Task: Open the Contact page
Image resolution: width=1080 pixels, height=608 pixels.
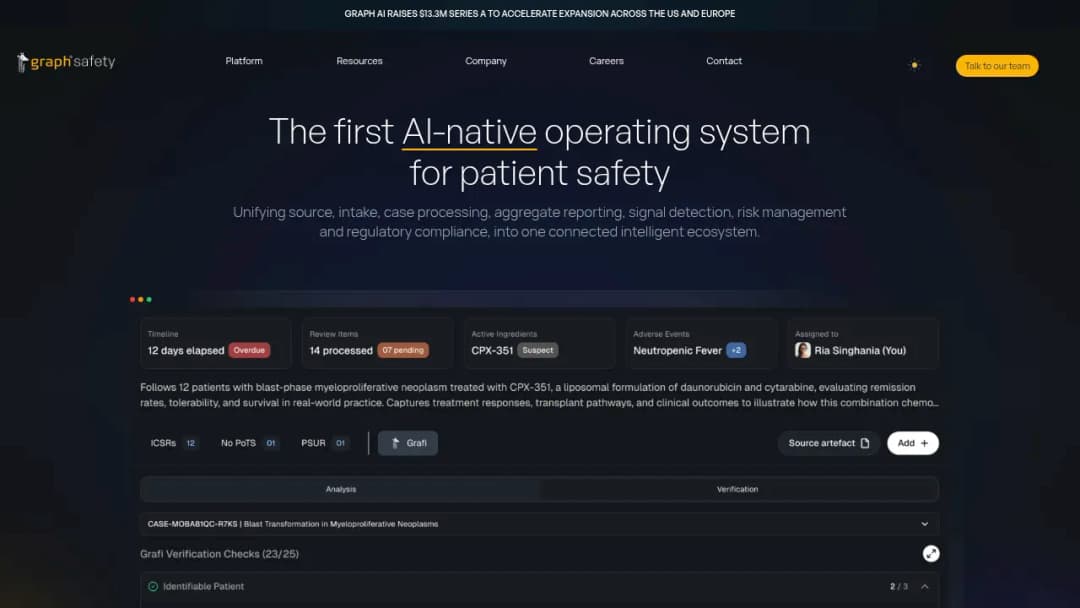Action: coord(724,61)
